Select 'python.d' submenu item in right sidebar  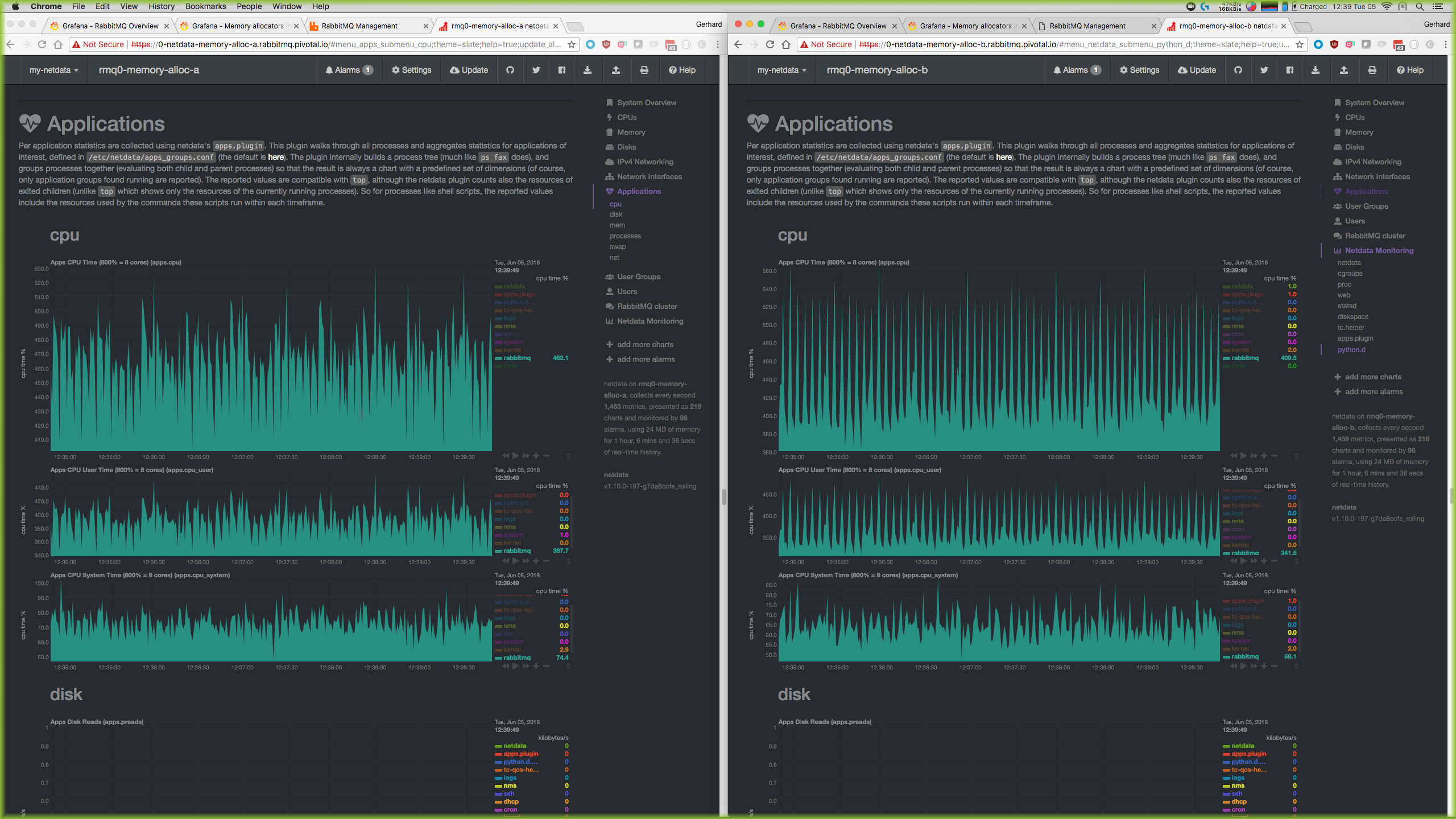pos(1351,350)
